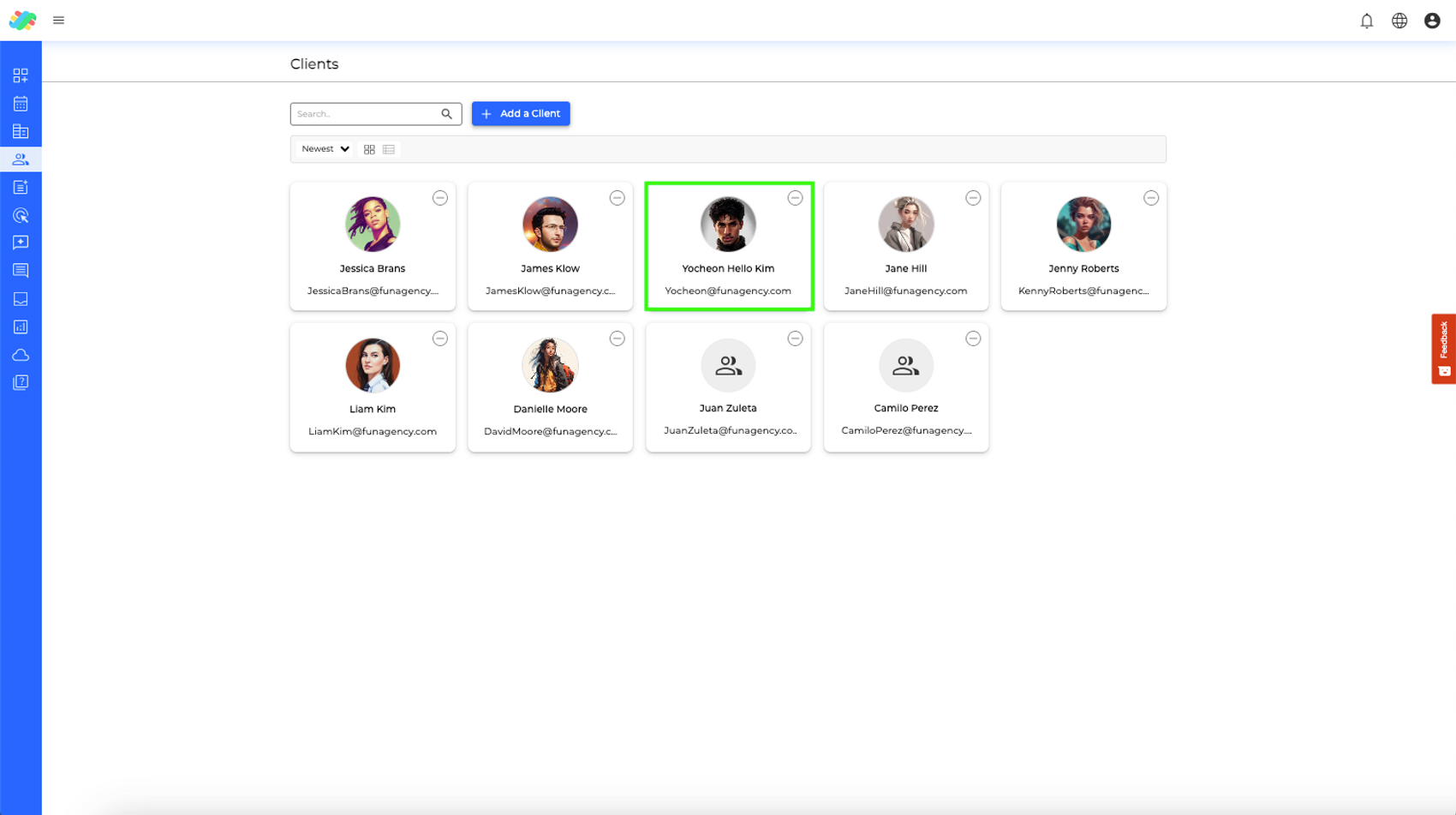The width and height of the screenshot is (1456, 815).
Task: Click the notifications bell icon
Action: [1366, 21]
